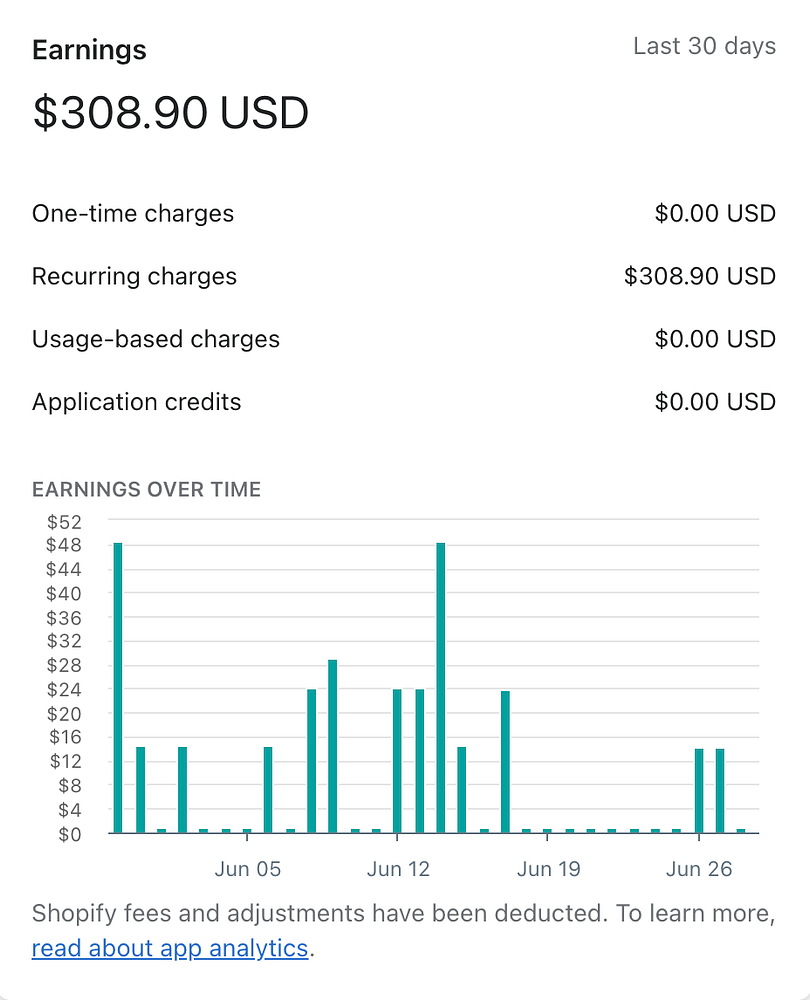
Task: Click the Earnings heading
Action: tap(89, 50)
